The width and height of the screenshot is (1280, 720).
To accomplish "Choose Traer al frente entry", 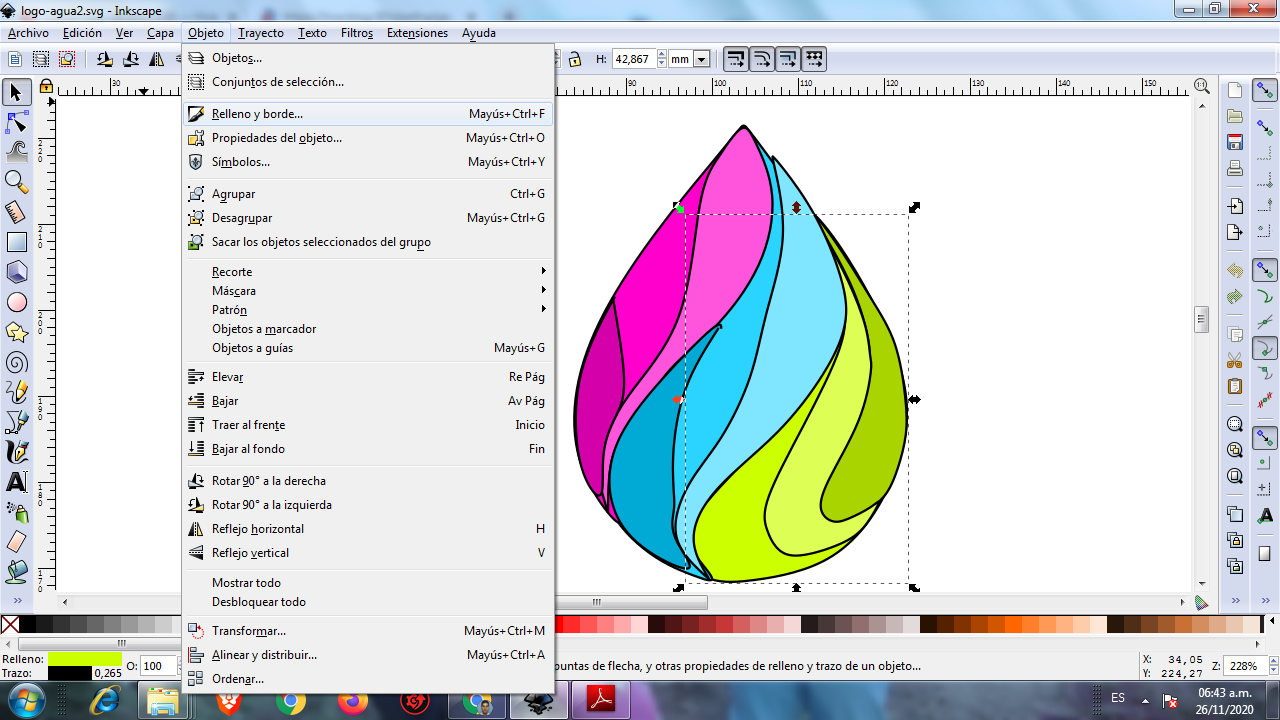I will point(368,425).
